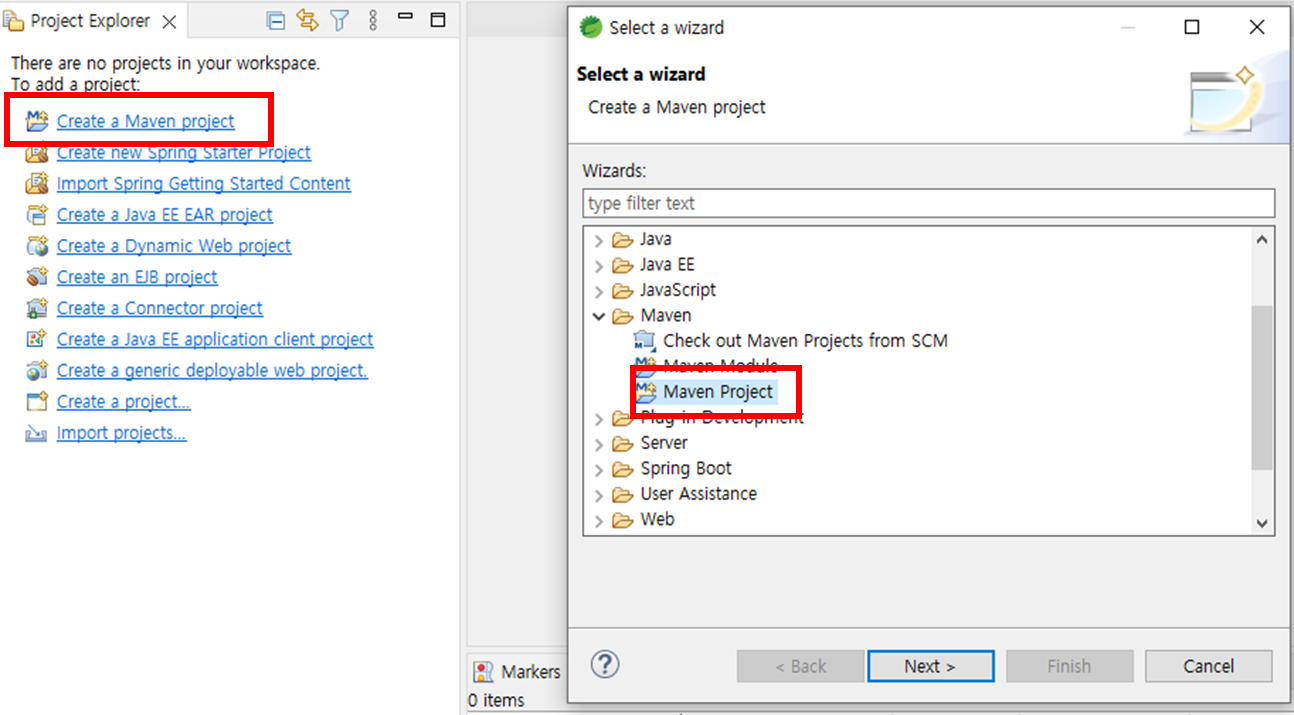This screenshot has height=715, width=1294.
Task: Open Create a Connector project link
Action: [160, 308]
